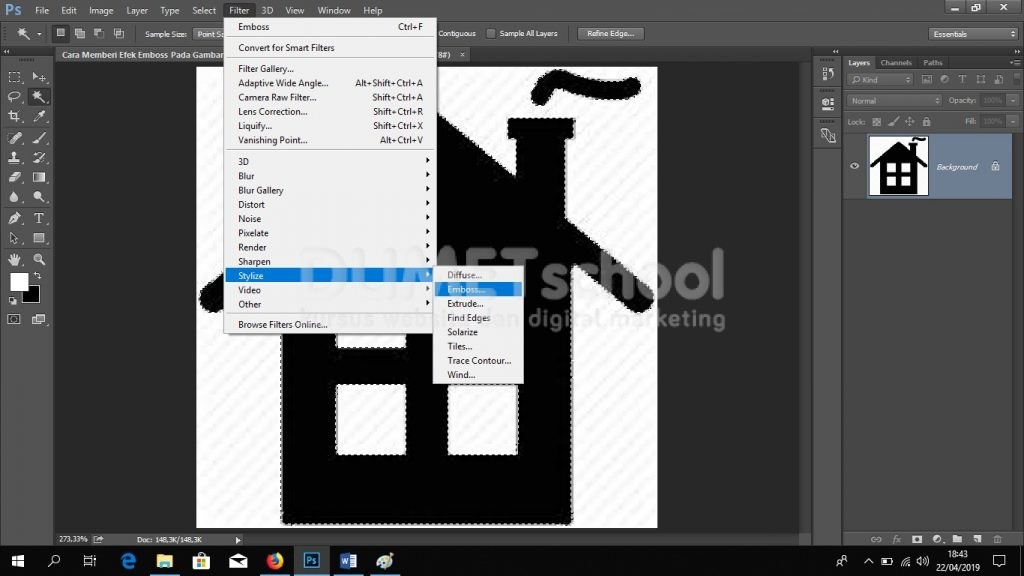Image resolution: width=1024 pixels, height=576 pixels.
Task: Switch to the Channels tab
Action: point(895,63)
